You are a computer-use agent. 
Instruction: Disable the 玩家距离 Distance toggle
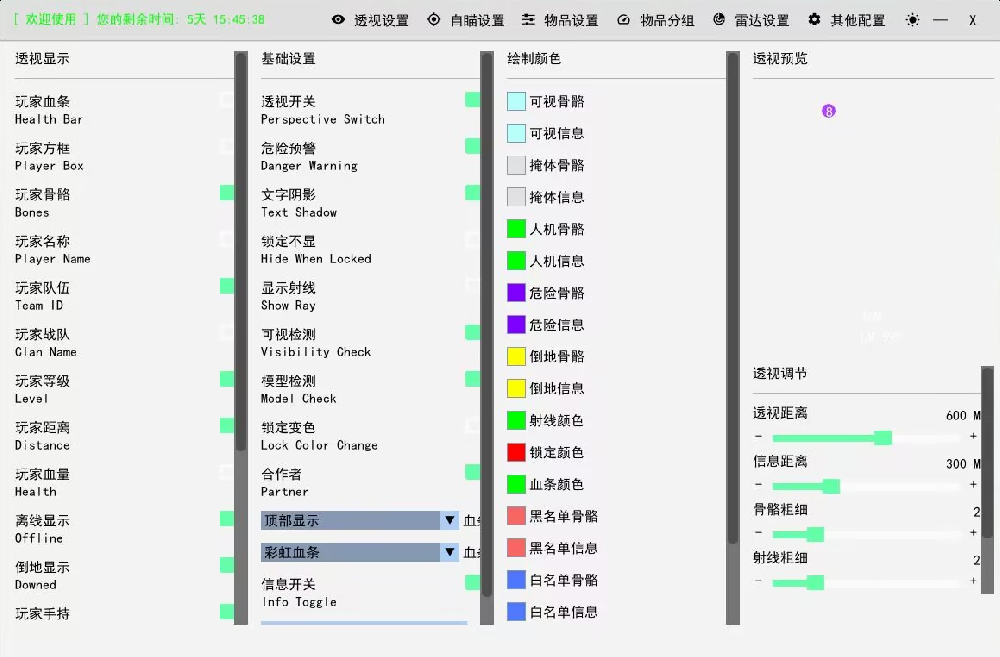227,425
